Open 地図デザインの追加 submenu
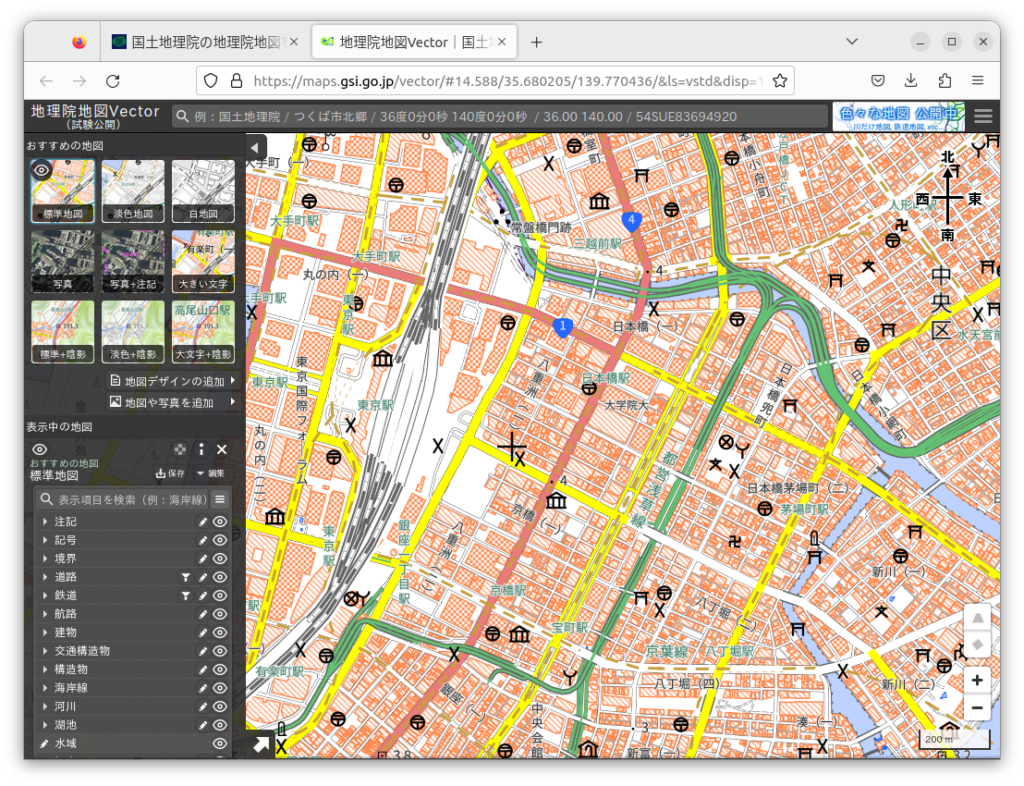This screenshot has width=1024, height=786. (x=173, y=381)
